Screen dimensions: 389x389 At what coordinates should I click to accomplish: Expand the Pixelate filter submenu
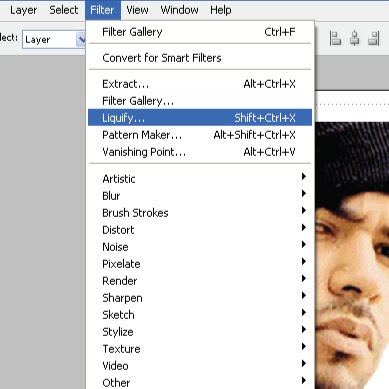pyautogui.click(x=199, y=264)
